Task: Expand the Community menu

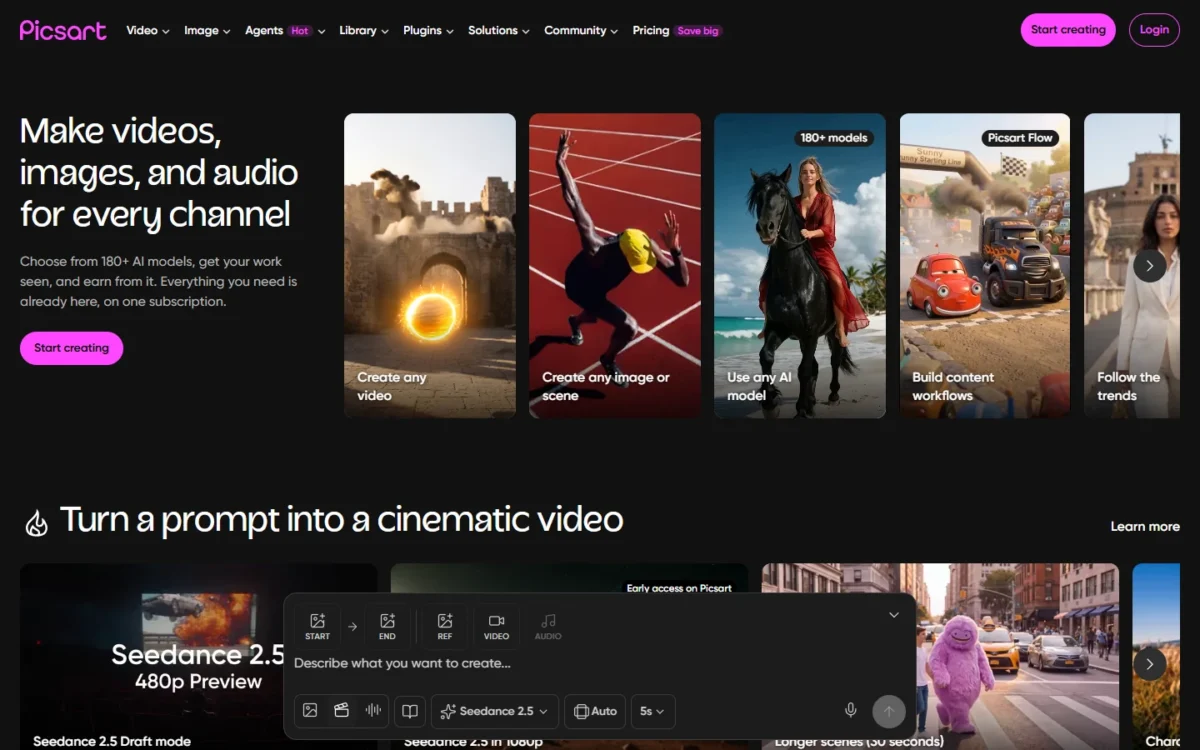Action: [581, 31]
